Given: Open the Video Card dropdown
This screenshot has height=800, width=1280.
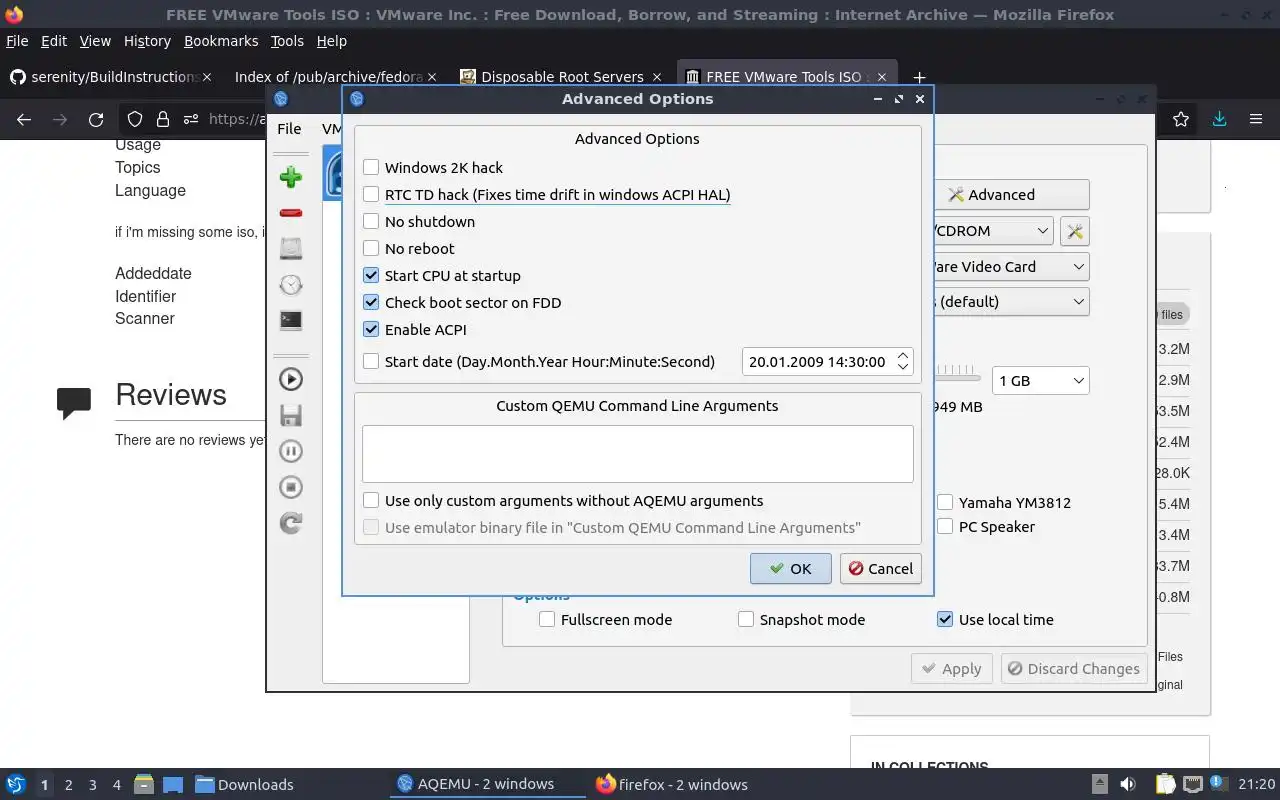Looking at the screenshot, I should click(1011, 267).
